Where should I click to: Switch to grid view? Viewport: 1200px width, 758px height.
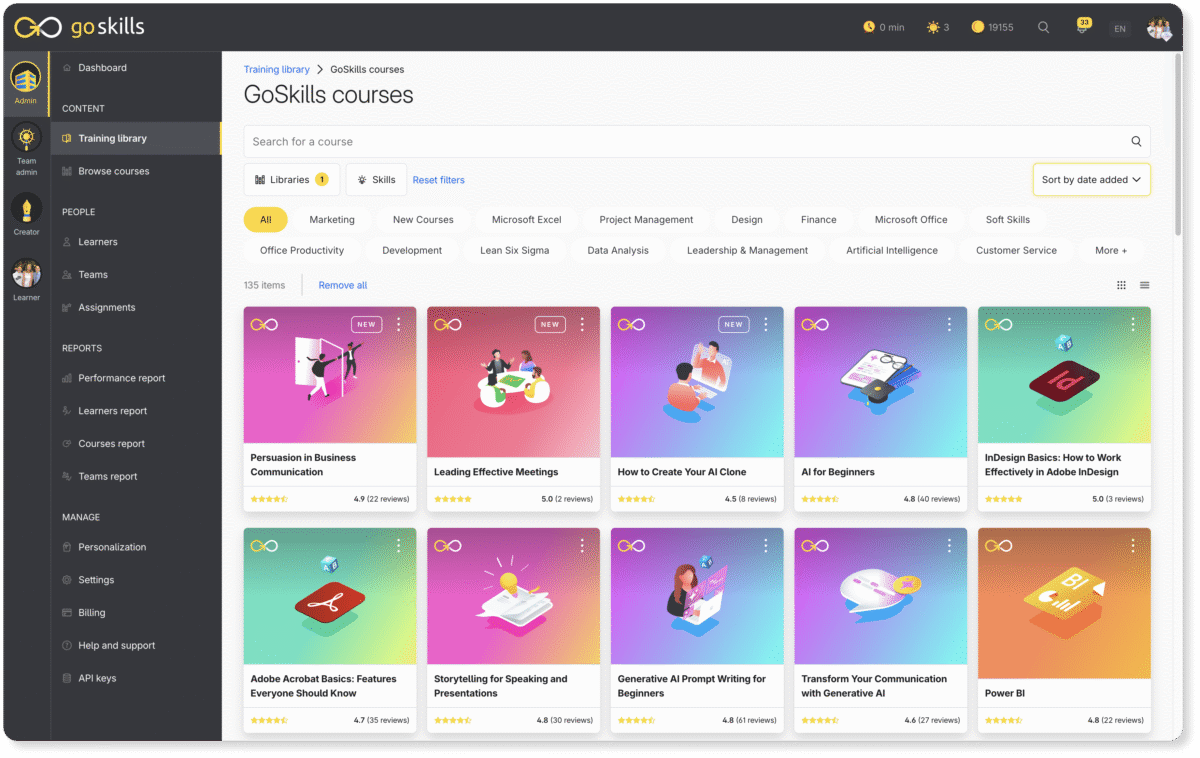[x=1121, y=285]
